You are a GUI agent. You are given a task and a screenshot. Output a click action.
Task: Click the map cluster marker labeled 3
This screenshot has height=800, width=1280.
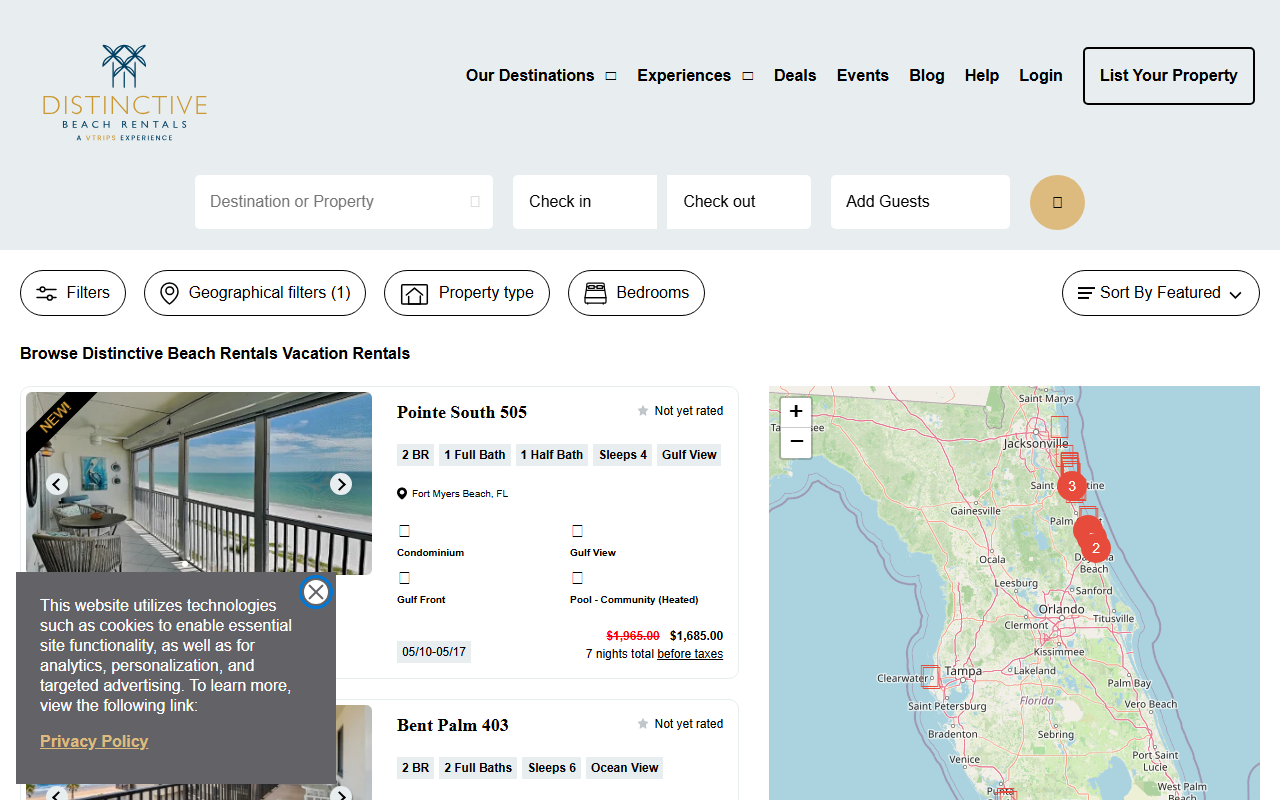[1072, 487]
